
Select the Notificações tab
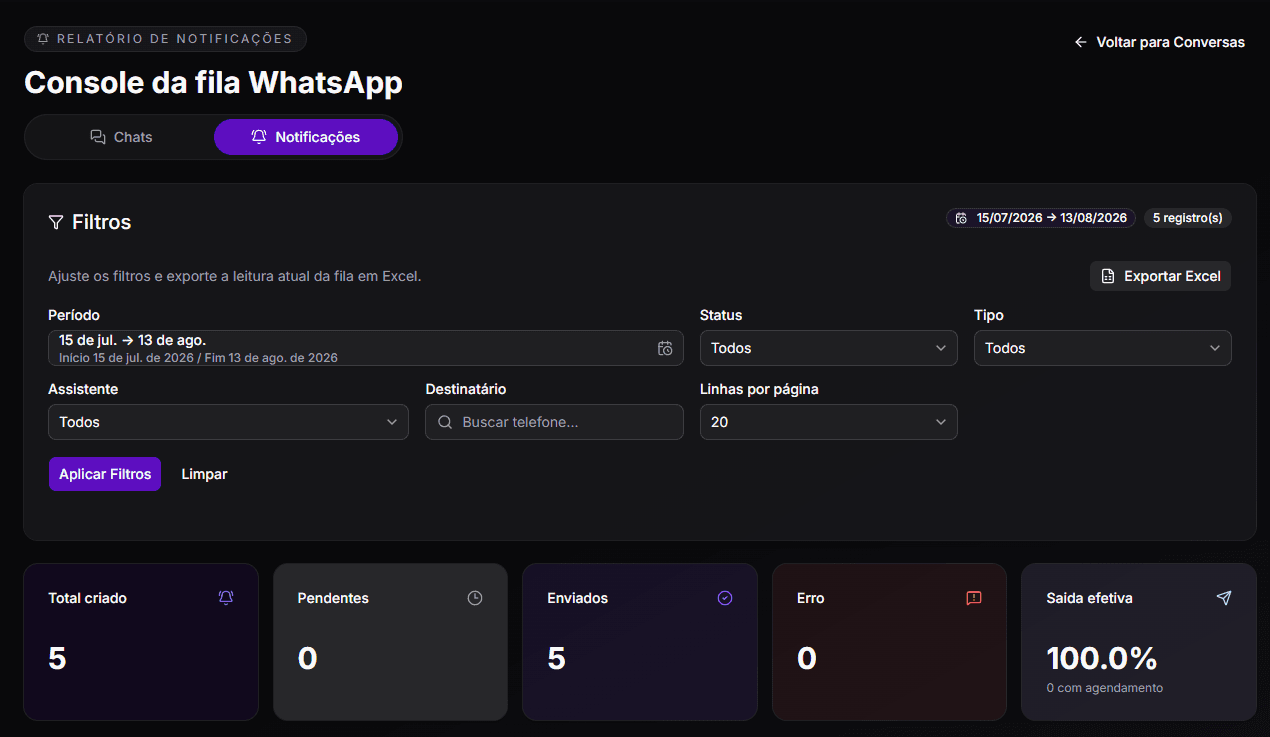[x=306, y=137]
